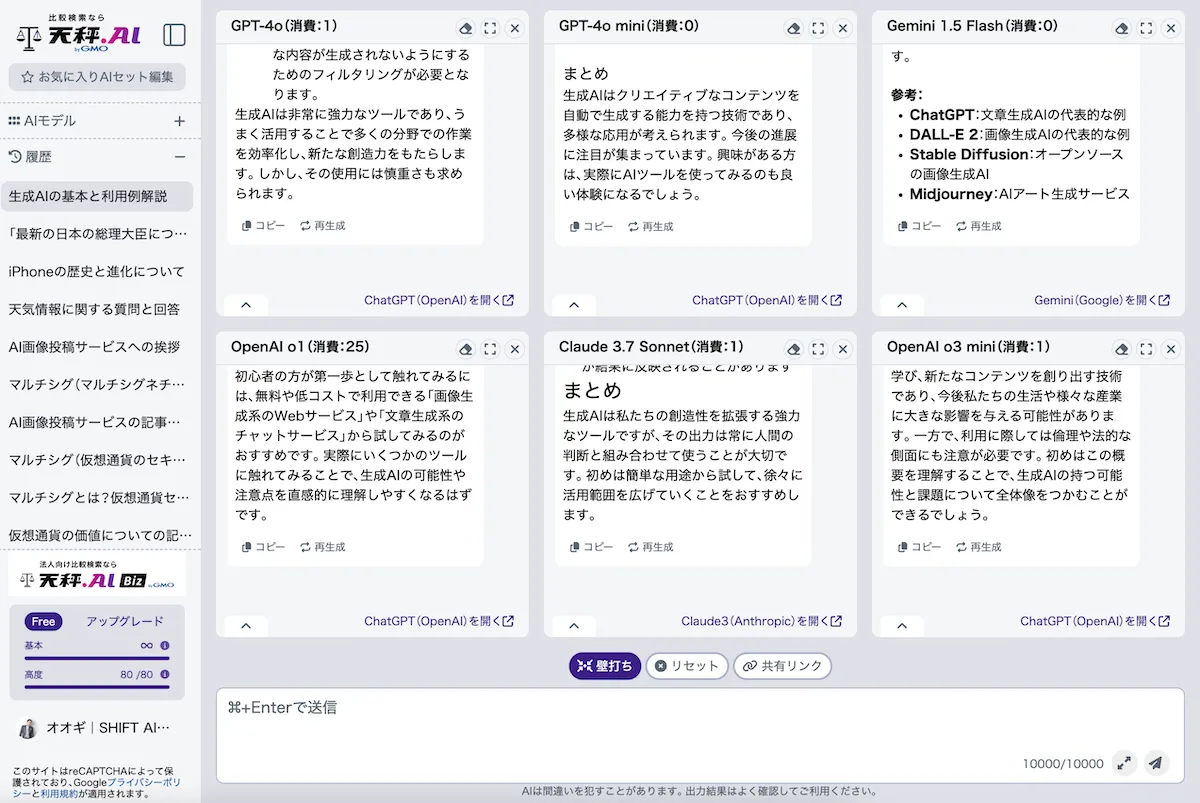Open ChatGPT link under GPT-4o mini panel
Viewport: 1200px width, 803px height.
tap(767, 300)
